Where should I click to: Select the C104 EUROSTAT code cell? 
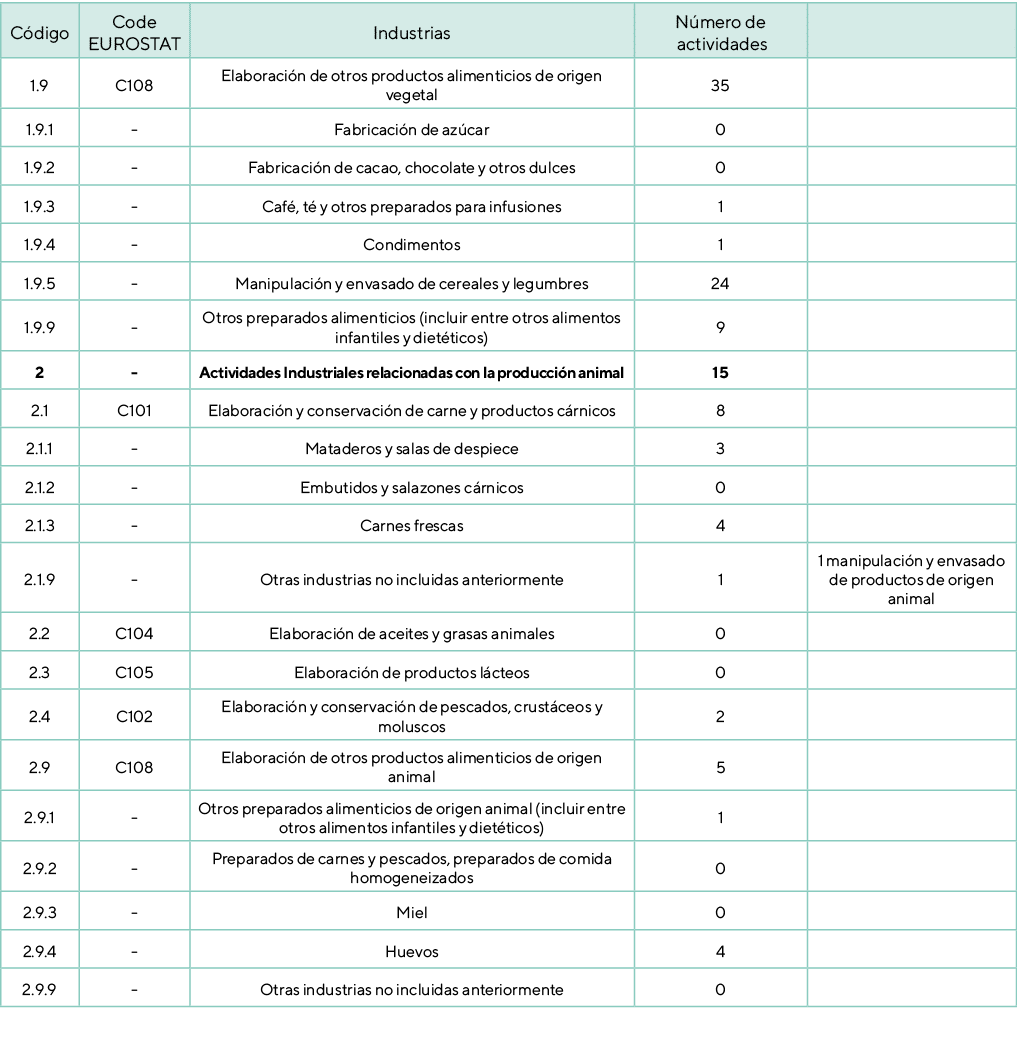(134, 634)
